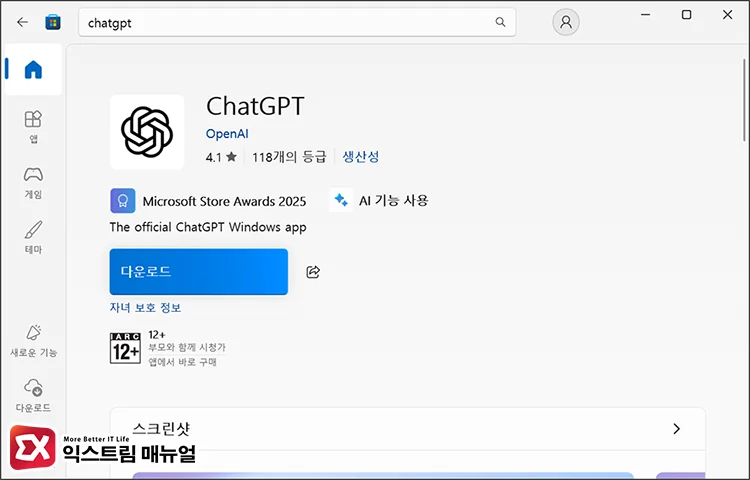Minimize the Microsoft Store window
The width and height of the screenshot is (750, 480).
tap(645, 15)
